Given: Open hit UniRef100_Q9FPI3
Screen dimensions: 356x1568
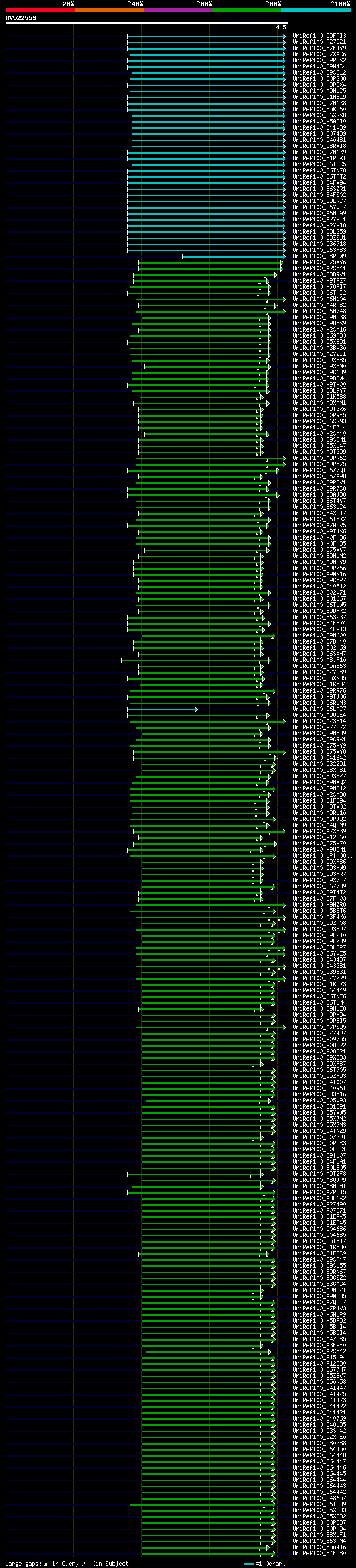Looking at the screenshot, I should click(x=319, y=36).
